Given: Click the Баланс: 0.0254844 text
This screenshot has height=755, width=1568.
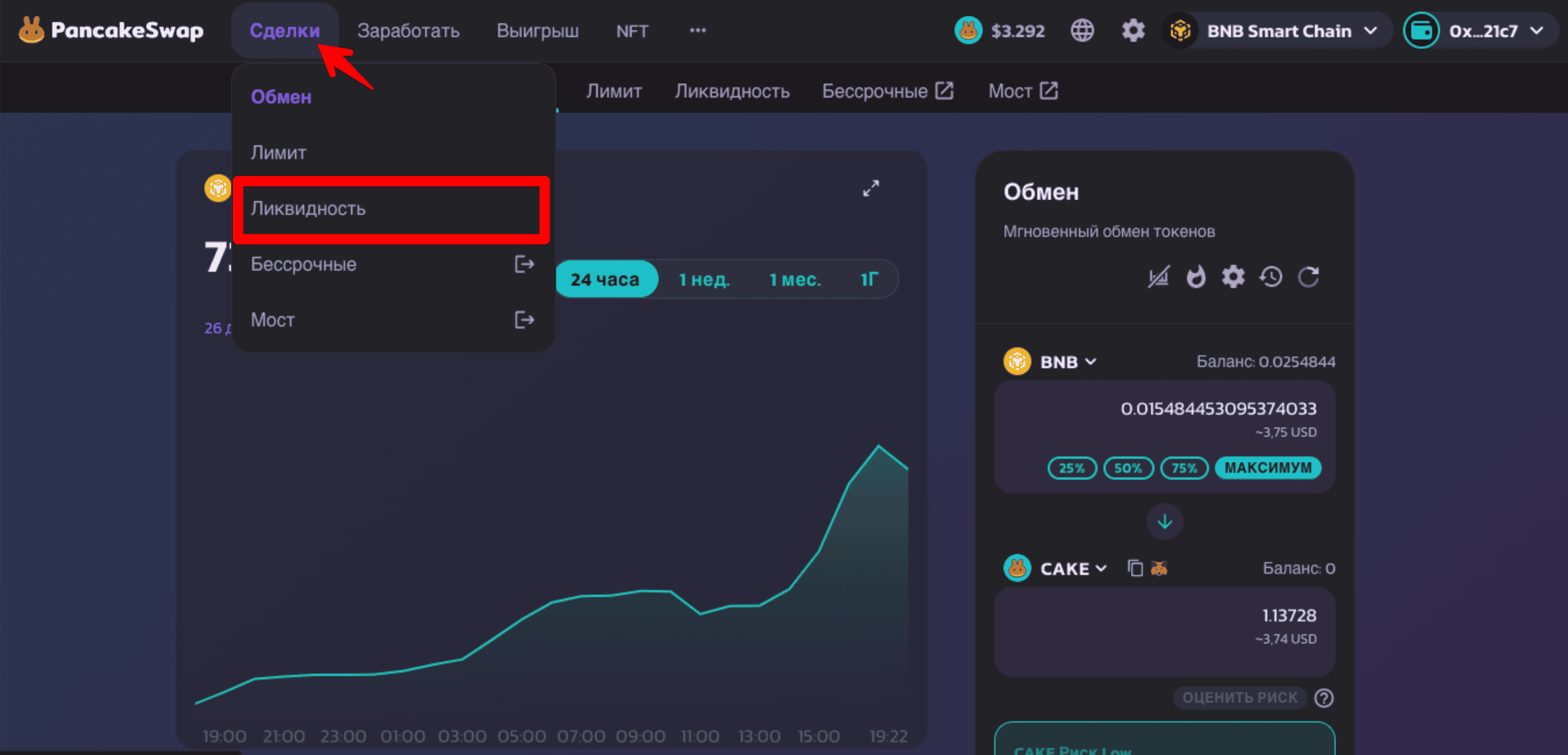Looking at the screenshot, I should pos(1265,362).
